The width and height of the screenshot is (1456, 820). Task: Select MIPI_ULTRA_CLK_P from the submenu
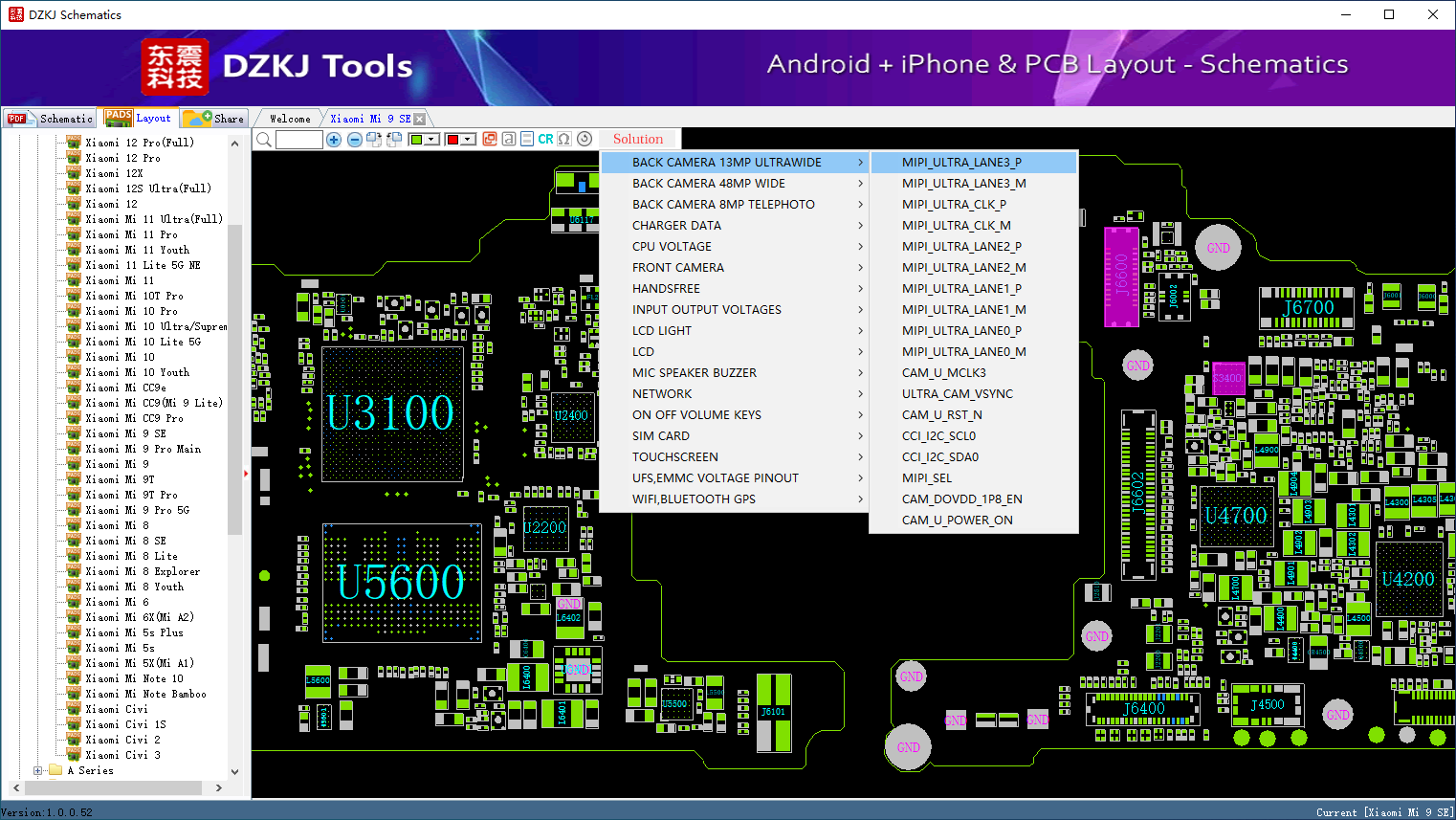pyautogui.click(x=974, y=205)
